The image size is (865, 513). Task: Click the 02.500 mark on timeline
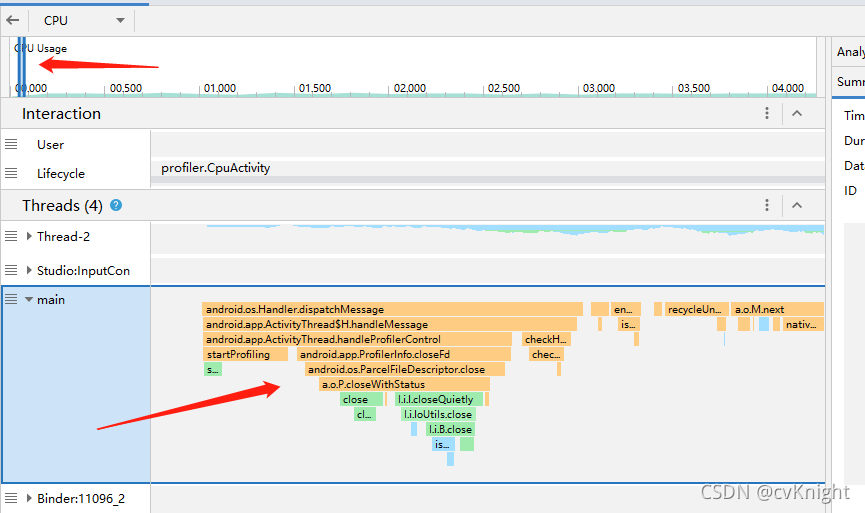504,88
